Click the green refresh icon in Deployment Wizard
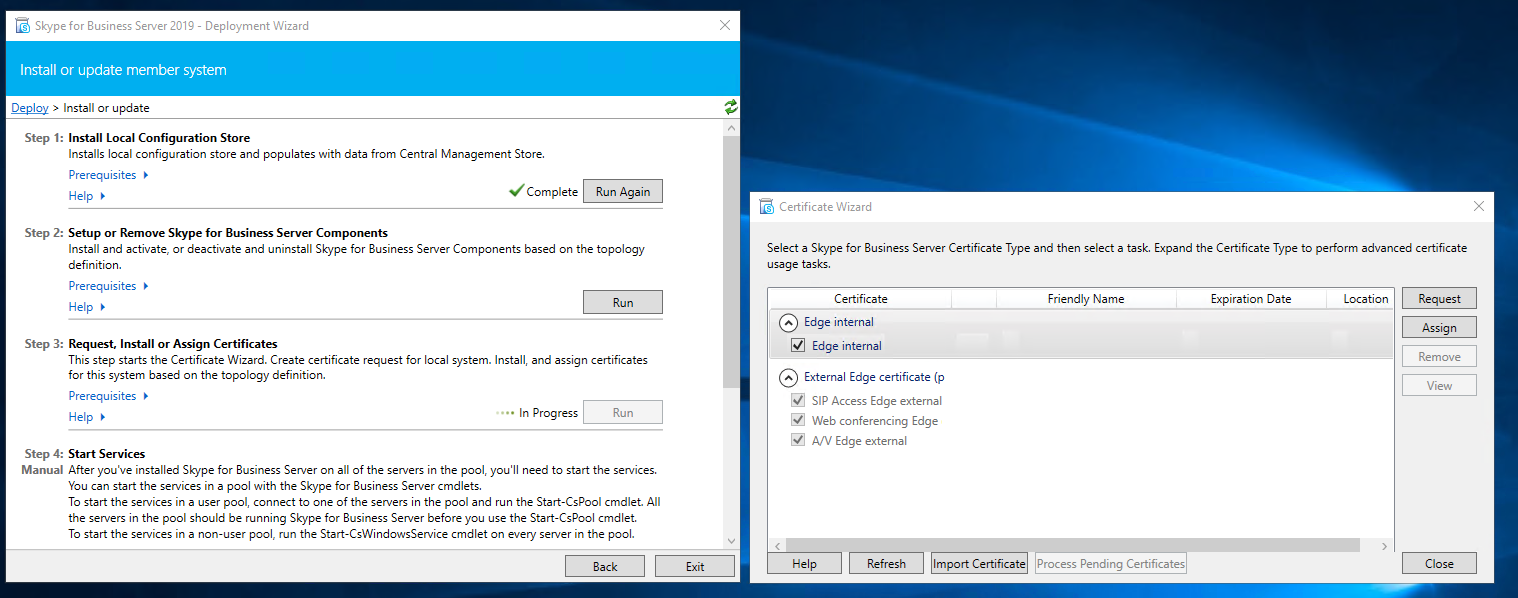Screen dimensions: 1518x598 (x=731, y=107)
